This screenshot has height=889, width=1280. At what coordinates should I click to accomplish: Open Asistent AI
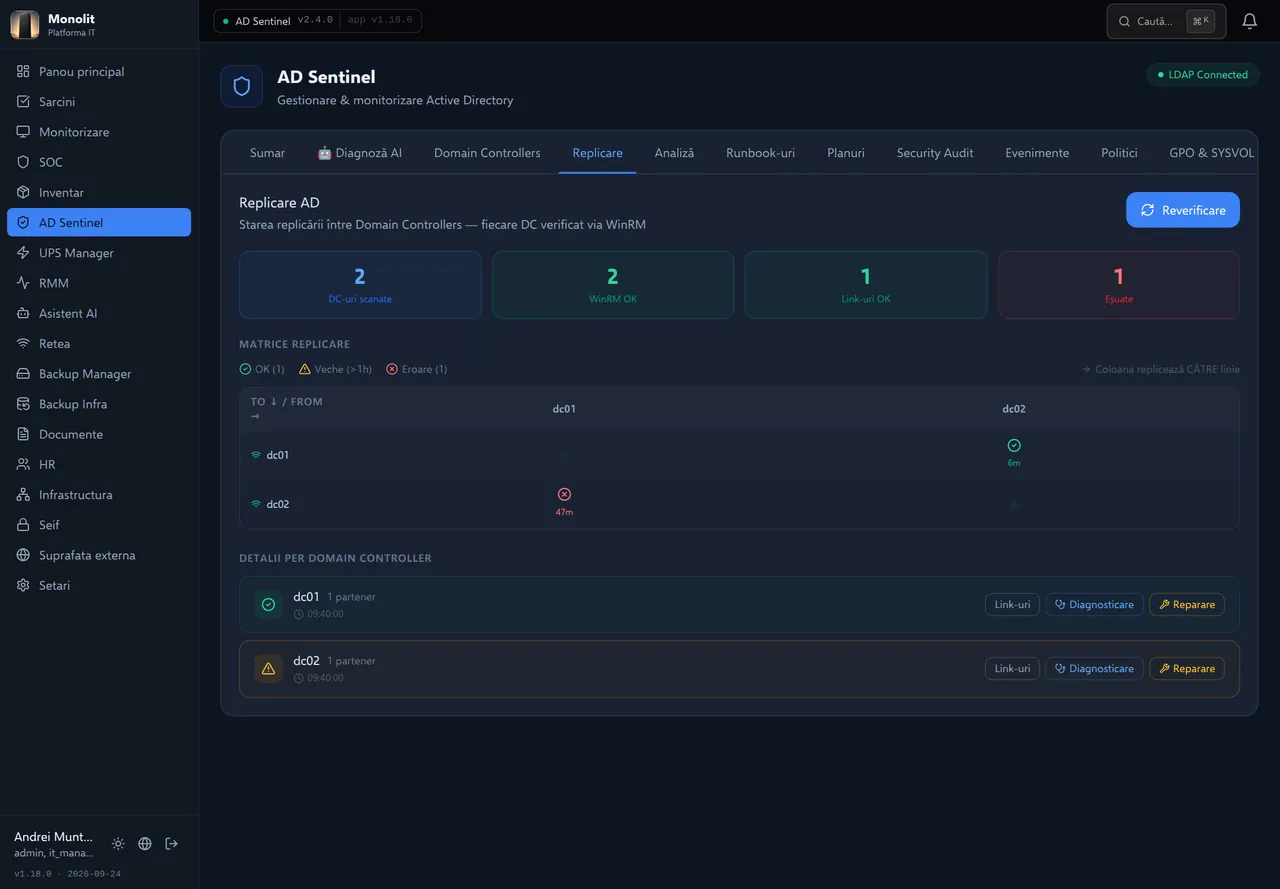click(98, 313)
